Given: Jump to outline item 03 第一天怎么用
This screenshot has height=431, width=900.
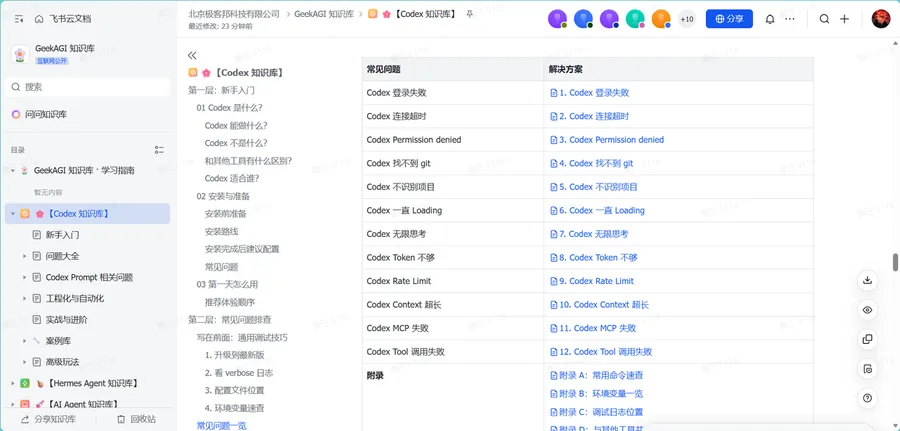Looking at the screenshot, I should 227,284.
